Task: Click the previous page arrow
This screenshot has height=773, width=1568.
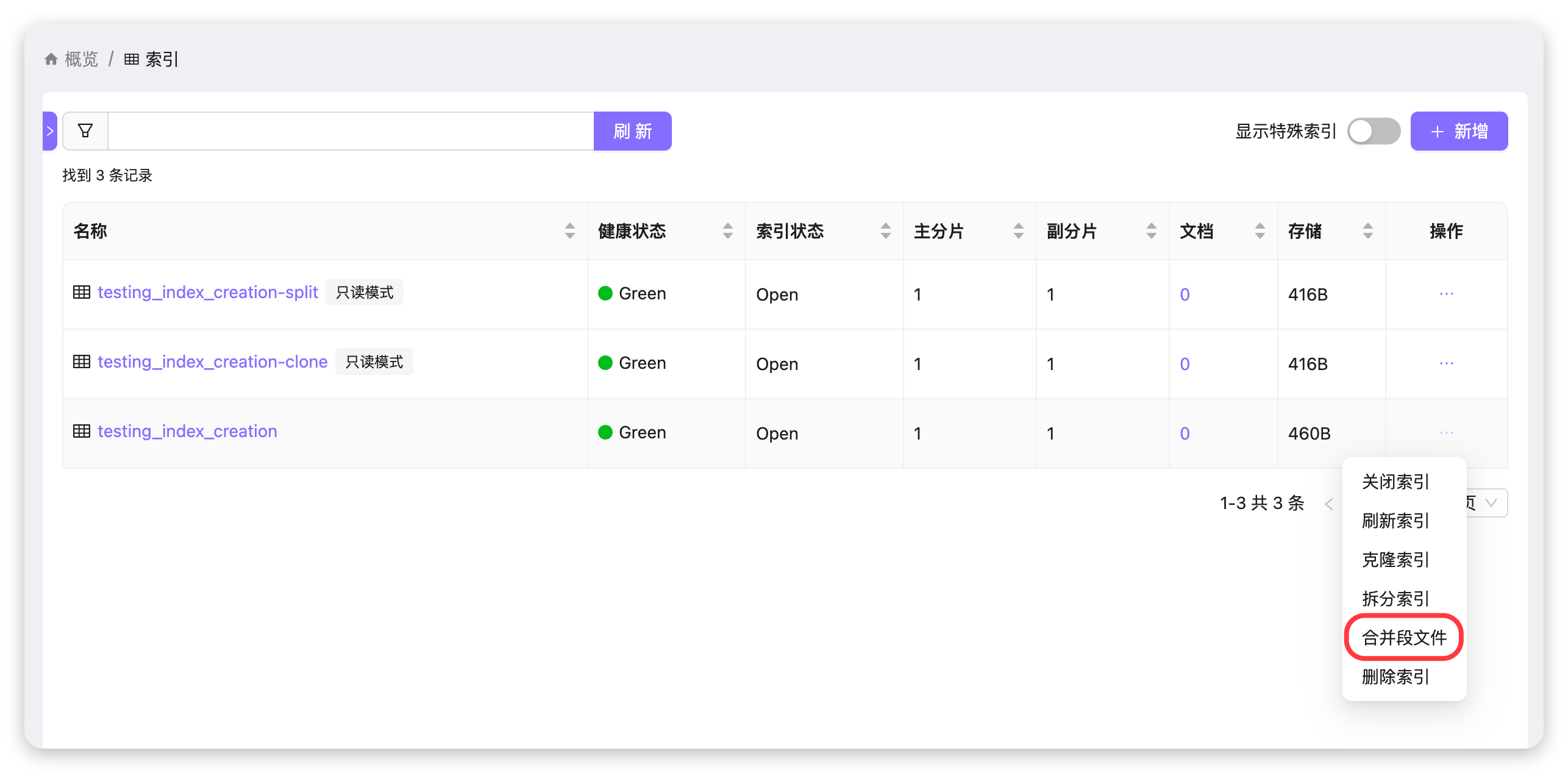Action: coord(1329,504)
